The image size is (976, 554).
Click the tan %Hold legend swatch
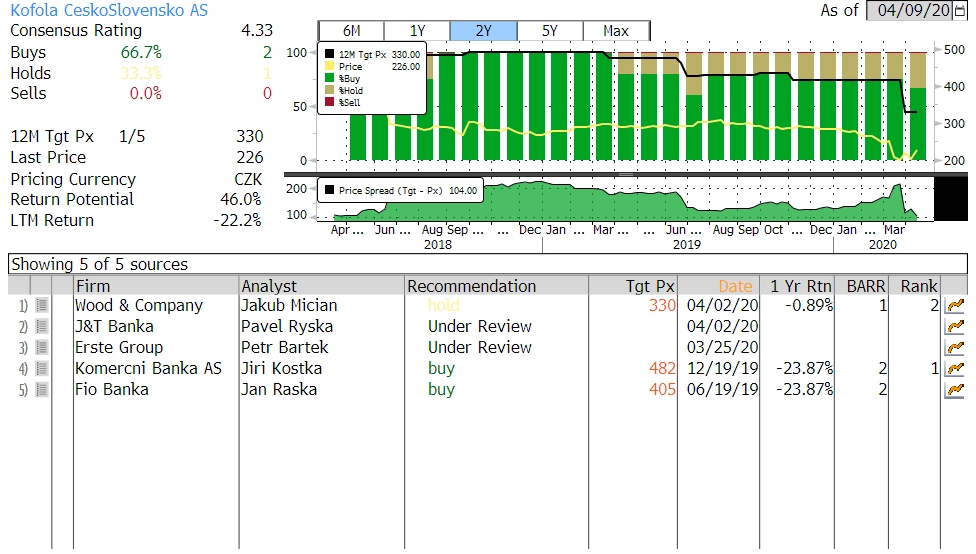coord(329,90)
